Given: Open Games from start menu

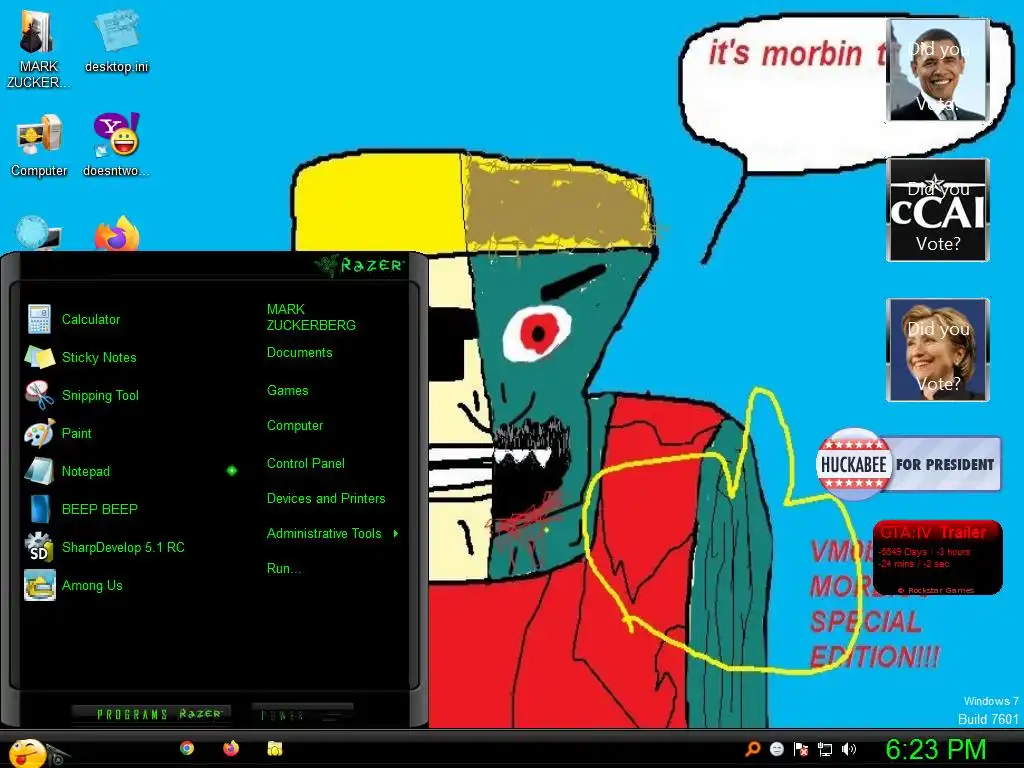Looking at the screenshot, I should 287,391.
